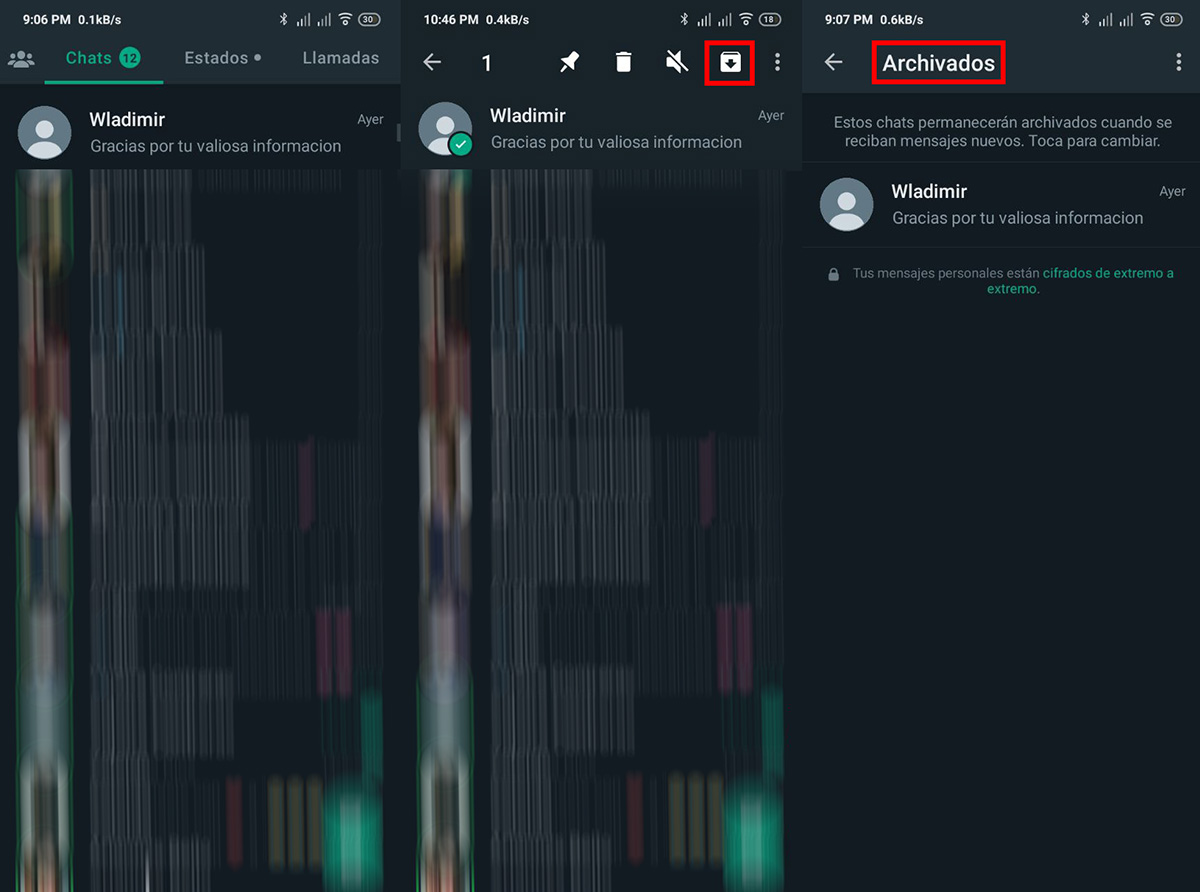The width and height of the screenshot is (1200, 892).
Task: Open more options next to archive icon
Action: tap(778, 63)
